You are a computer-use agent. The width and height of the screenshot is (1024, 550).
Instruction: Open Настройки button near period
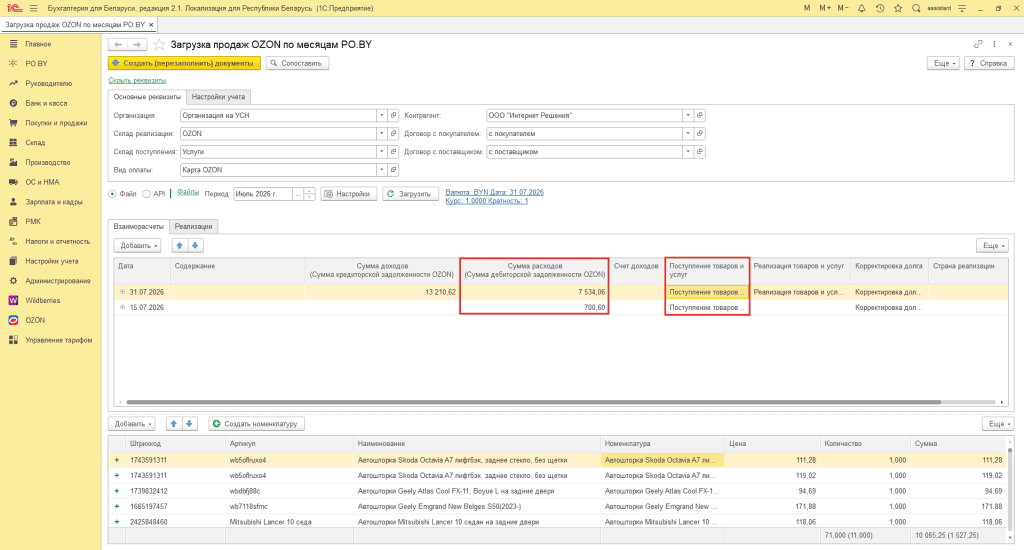(x=349, y=194)
